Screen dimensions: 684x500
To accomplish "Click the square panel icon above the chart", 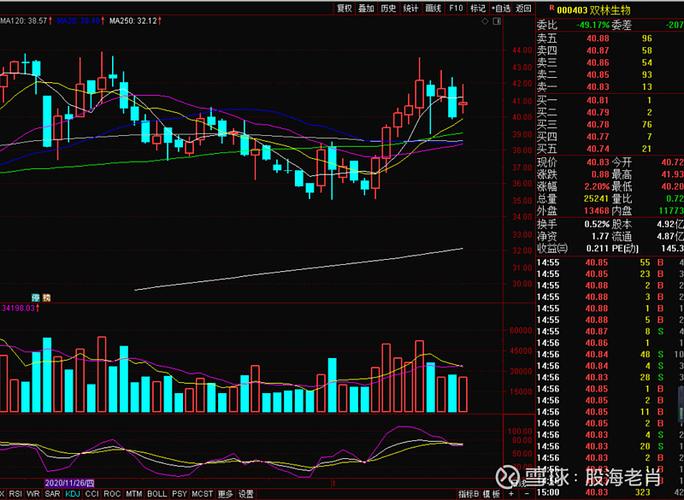I will pos(496,21).
